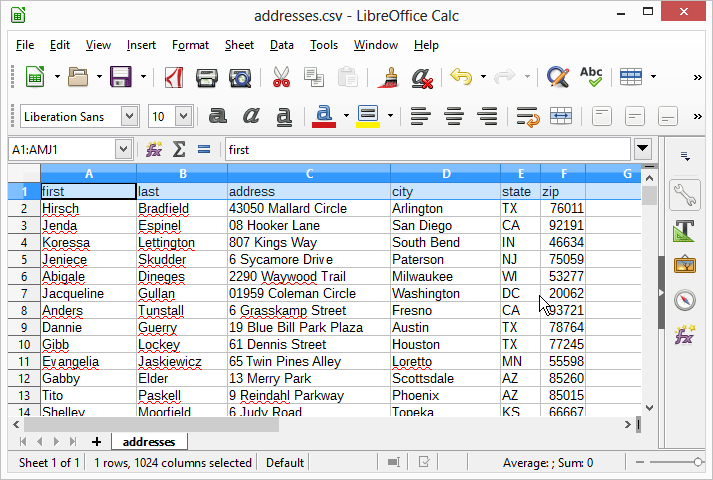Open Function Wizard in formula bar
Screen dimensions: 713x480
(x=154, y=149)
